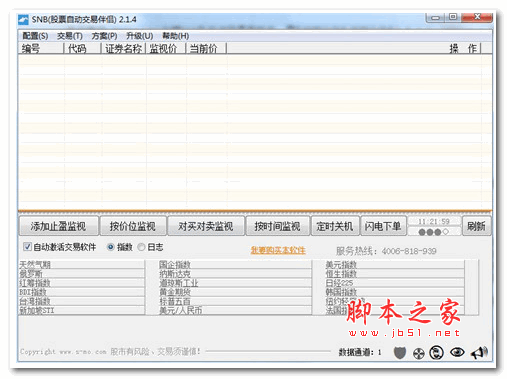The height and width of the screenshot is (379, 507).
Task: Click the 美元指数 index row
Action: (395, 265)
